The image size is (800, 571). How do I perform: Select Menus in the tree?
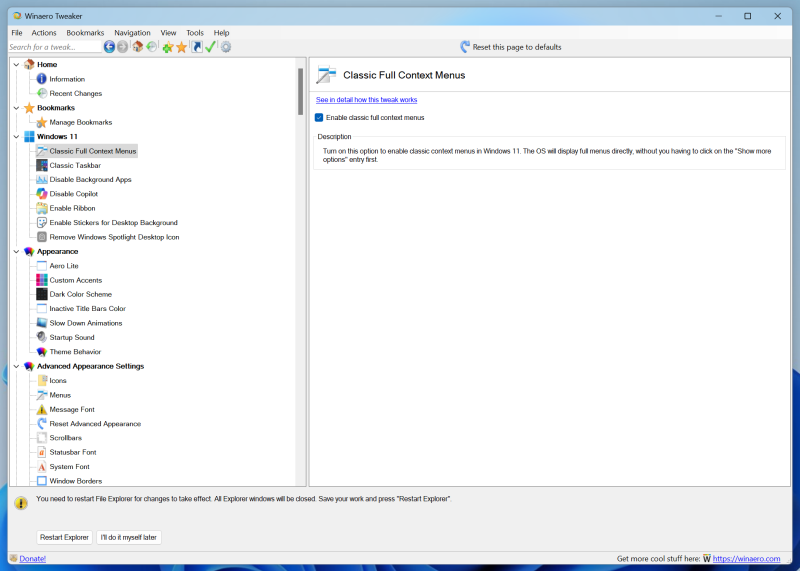(60, 395)
